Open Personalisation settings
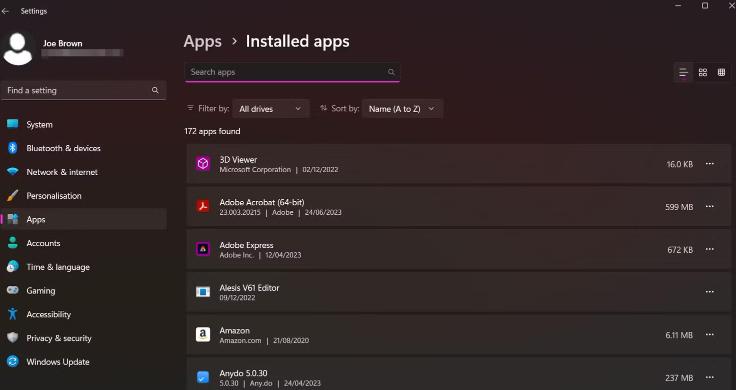Viewport: 736px width, 390px height. [x=84, y=196]
